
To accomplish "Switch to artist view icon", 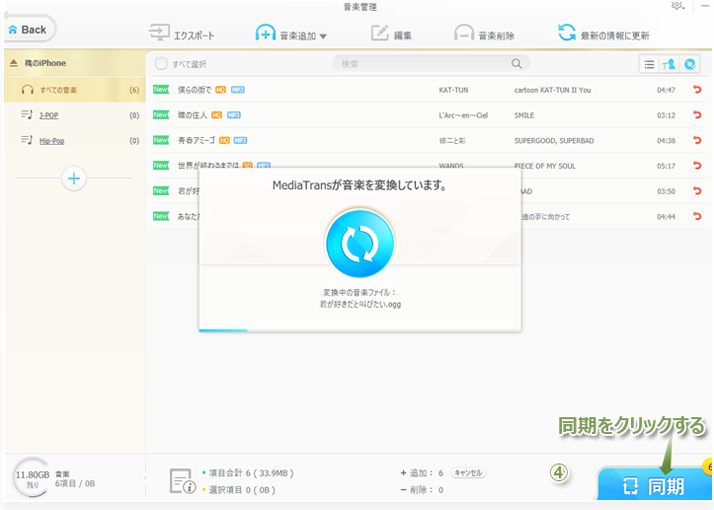I will [x=669, y=64].
